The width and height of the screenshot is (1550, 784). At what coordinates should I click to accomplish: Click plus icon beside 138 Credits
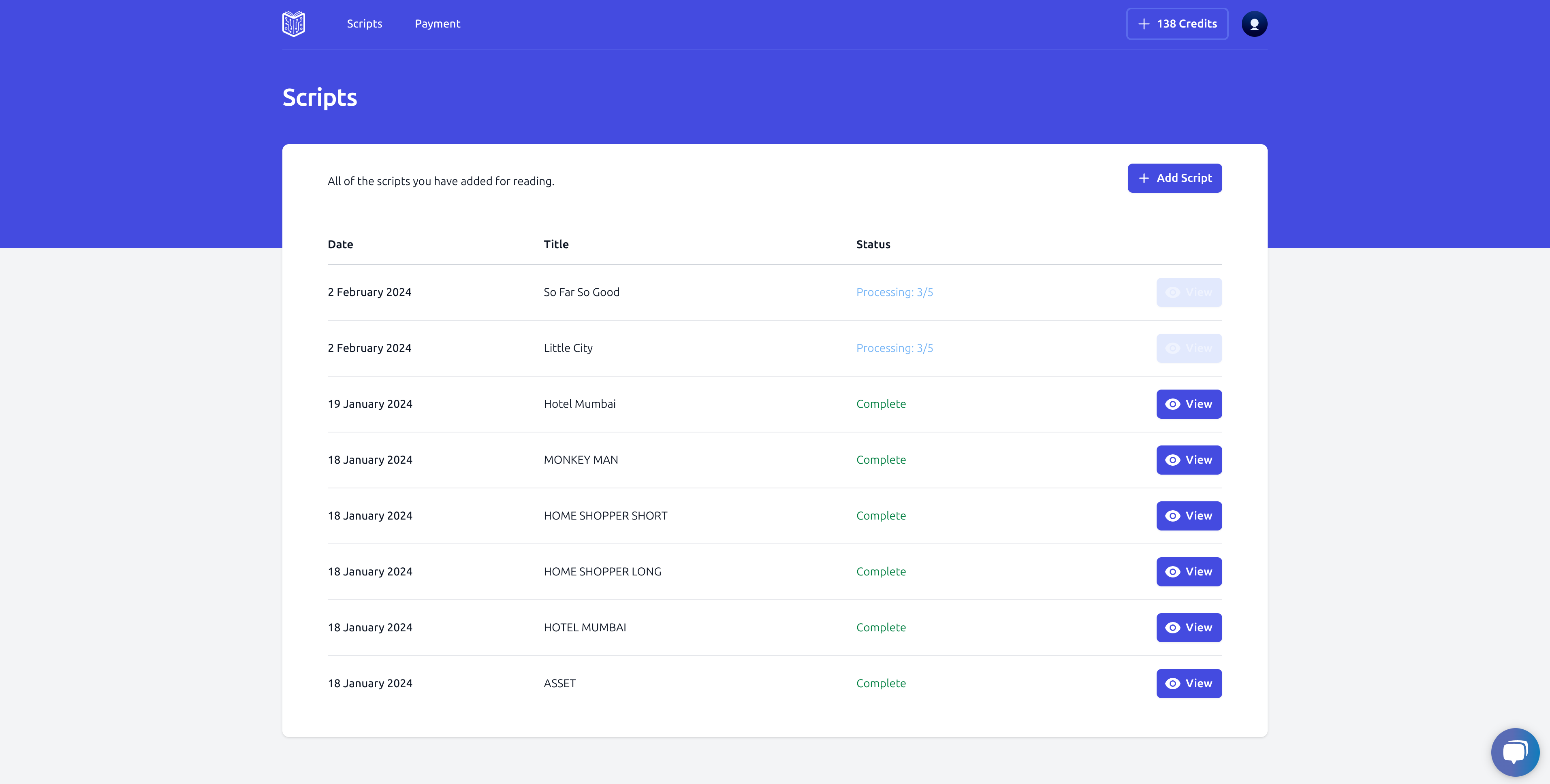[1144, 24]
